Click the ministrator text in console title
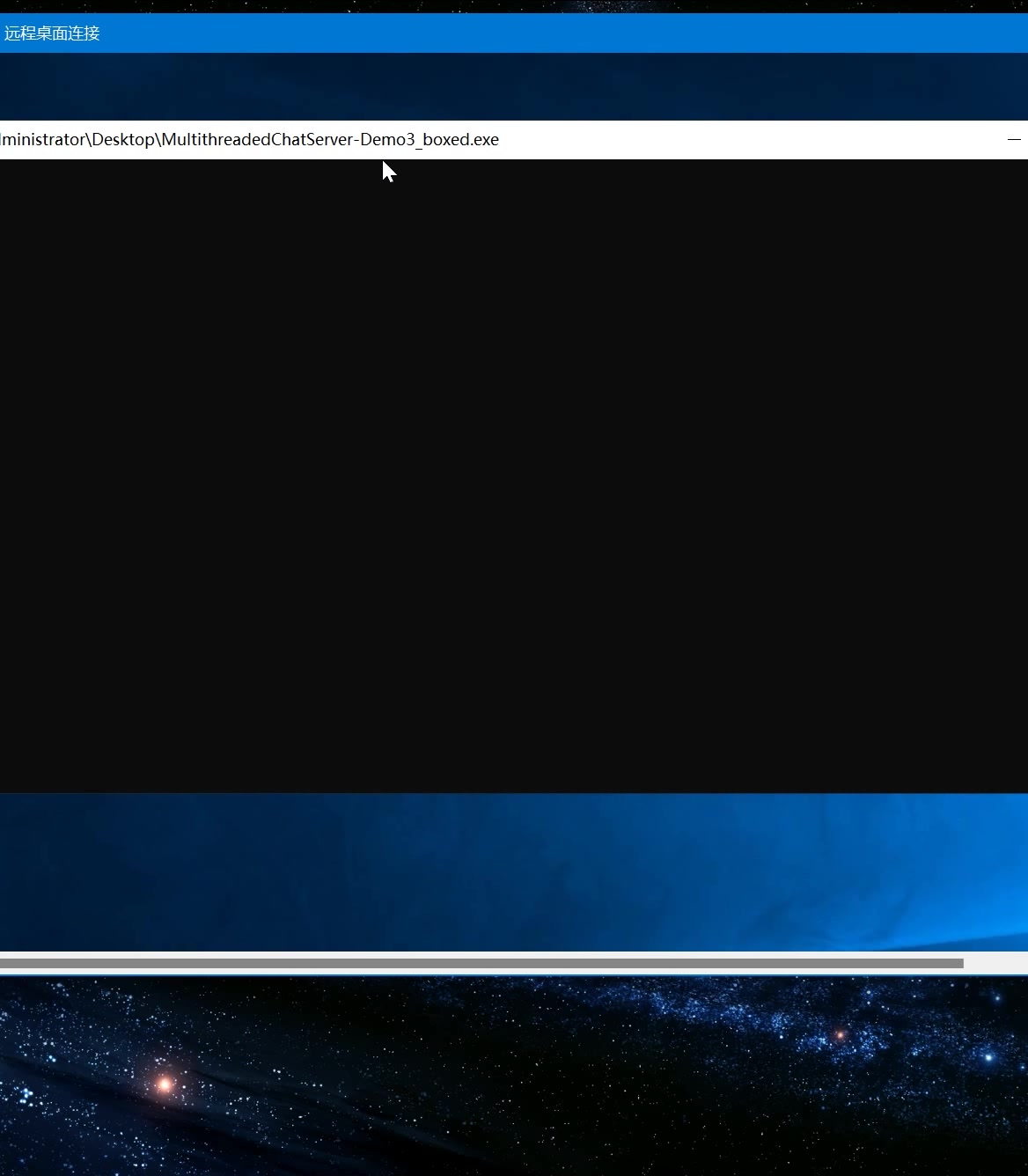 pyautogui.click(x=44, y=139)
